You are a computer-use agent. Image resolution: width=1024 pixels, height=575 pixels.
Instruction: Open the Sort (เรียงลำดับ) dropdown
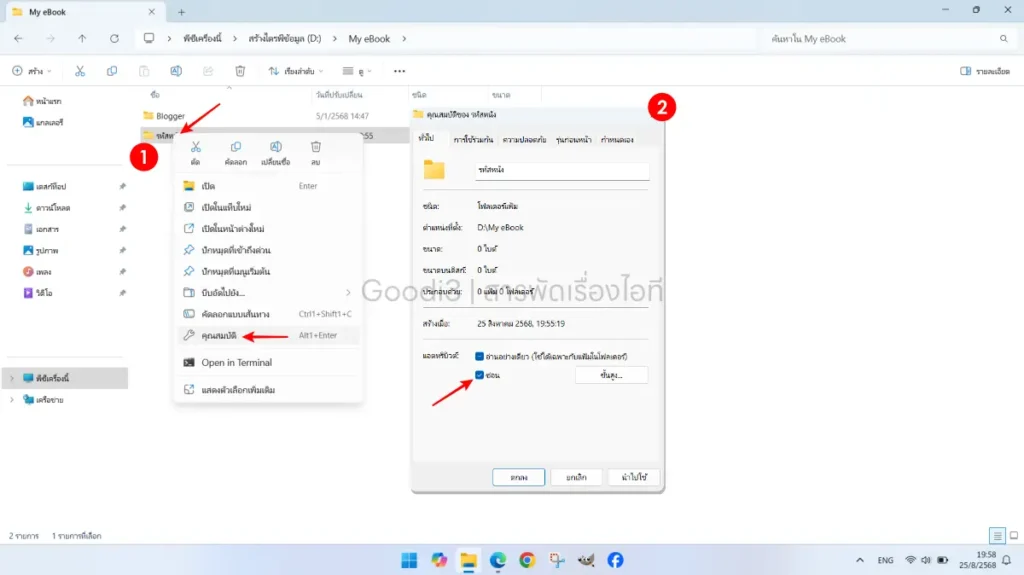point(297,71)
